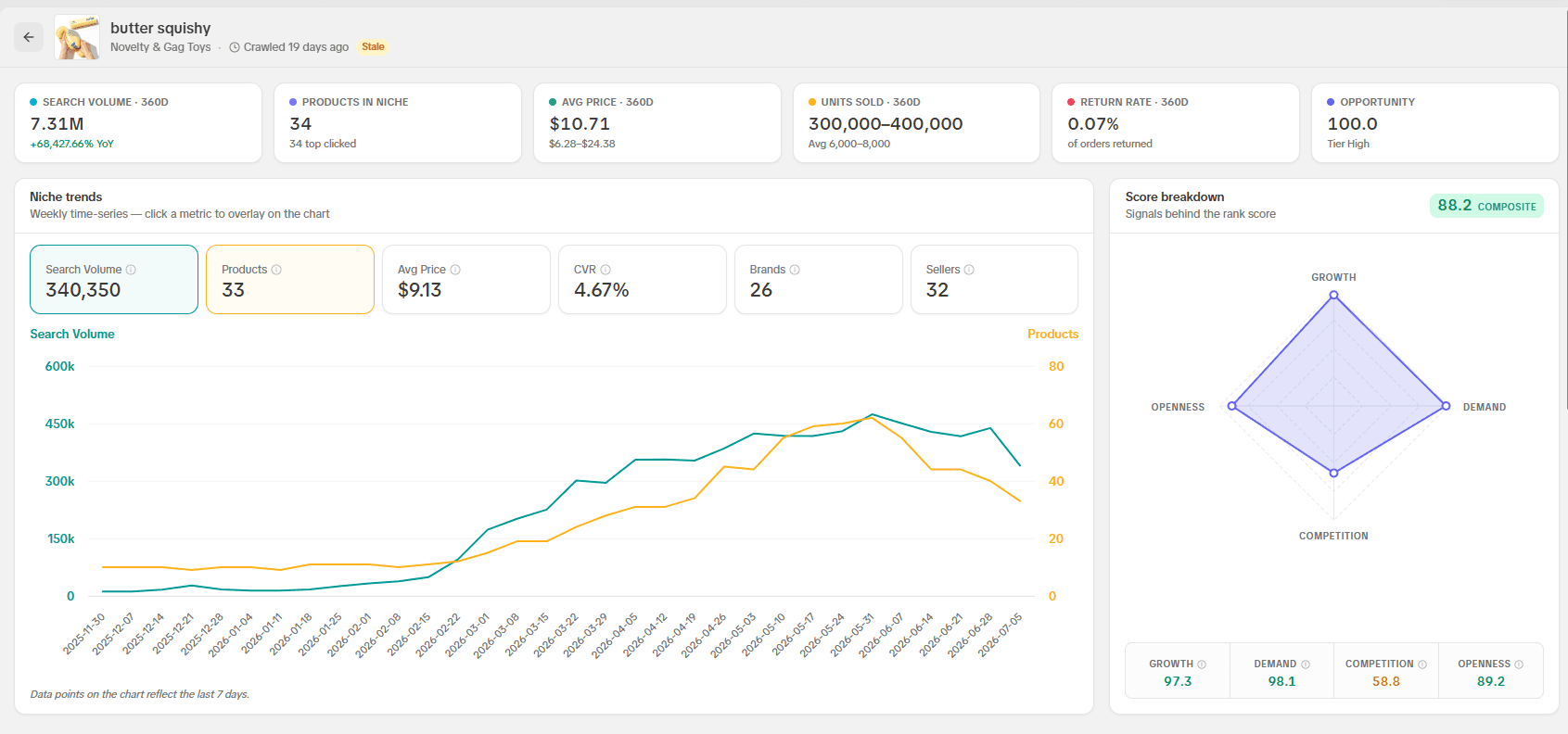Enable Avg Price overlay card
Image resolution: width=1568 pixels, height=734 pixels.
click(466, 280)
